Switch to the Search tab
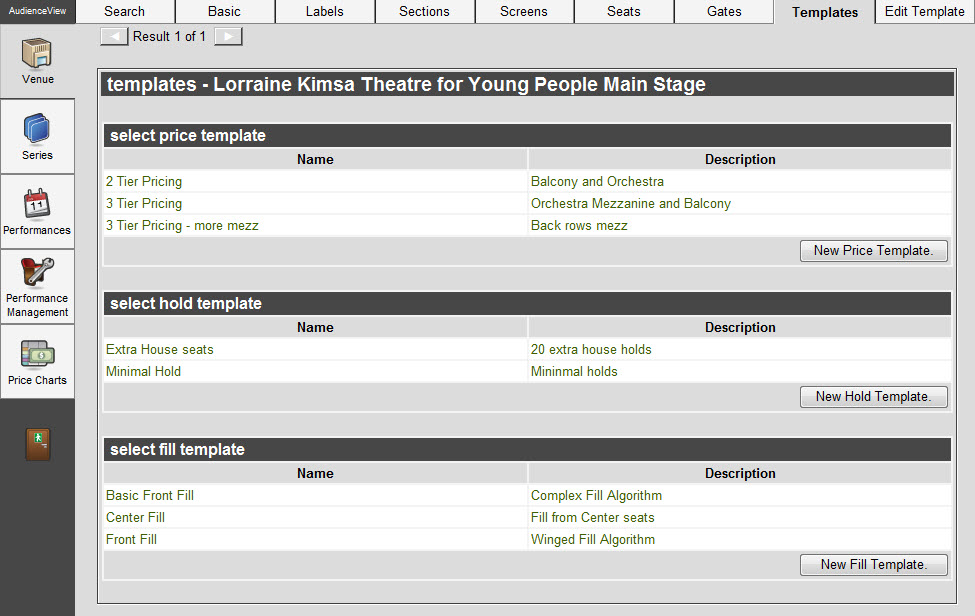The image size is (975, 616). click(124, 11)
